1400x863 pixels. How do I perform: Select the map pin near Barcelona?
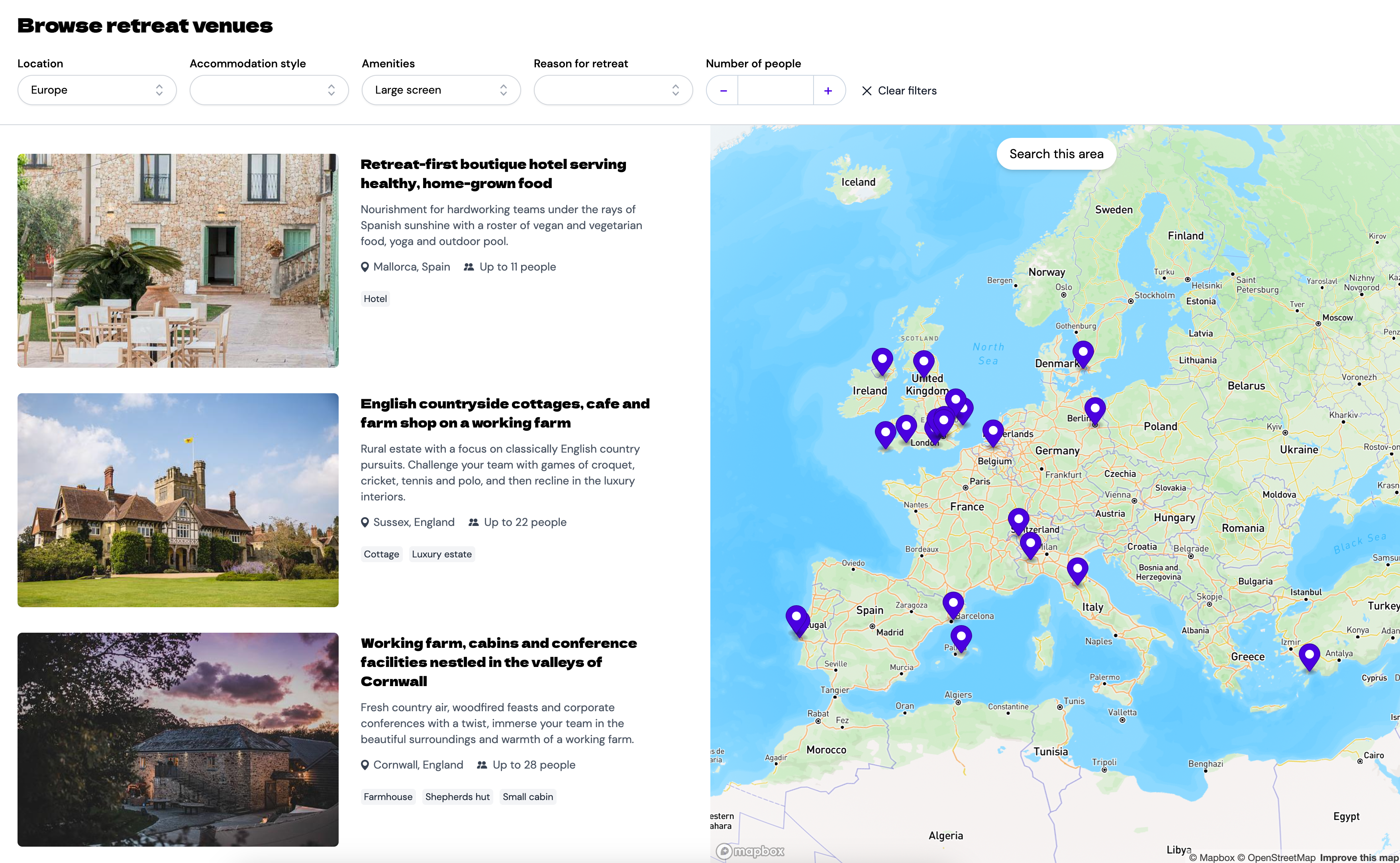[x=953, y=604]
